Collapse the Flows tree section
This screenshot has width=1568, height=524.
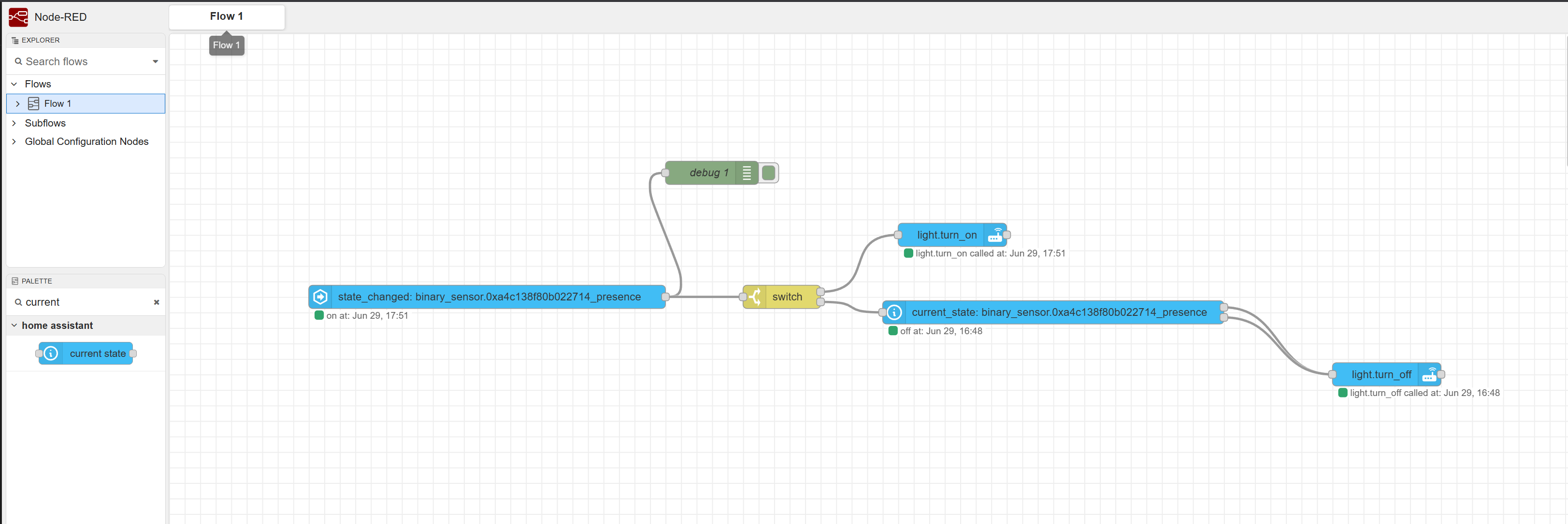[14, 84]
